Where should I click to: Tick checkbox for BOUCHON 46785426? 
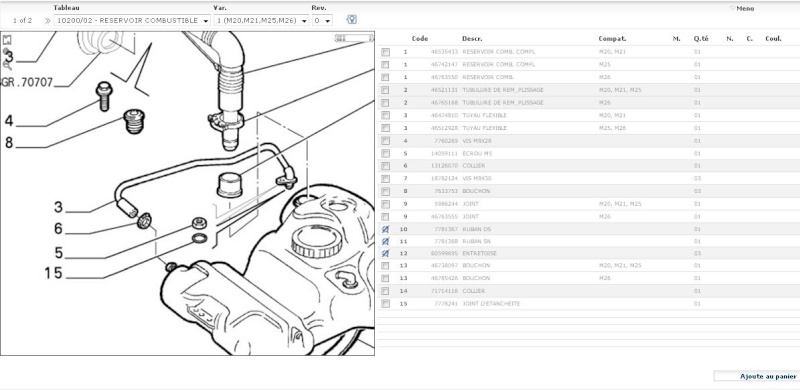click(x=385, y=278)
